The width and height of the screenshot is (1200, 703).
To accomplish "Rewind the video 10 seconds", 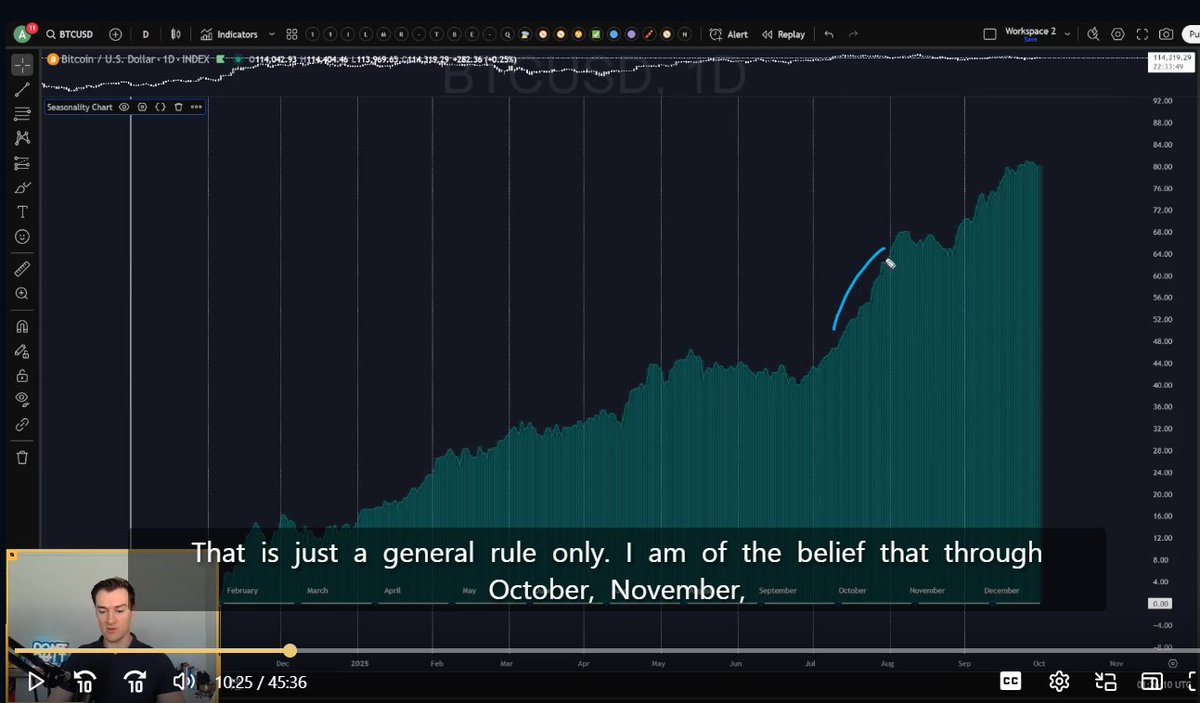I will point(85,682).
